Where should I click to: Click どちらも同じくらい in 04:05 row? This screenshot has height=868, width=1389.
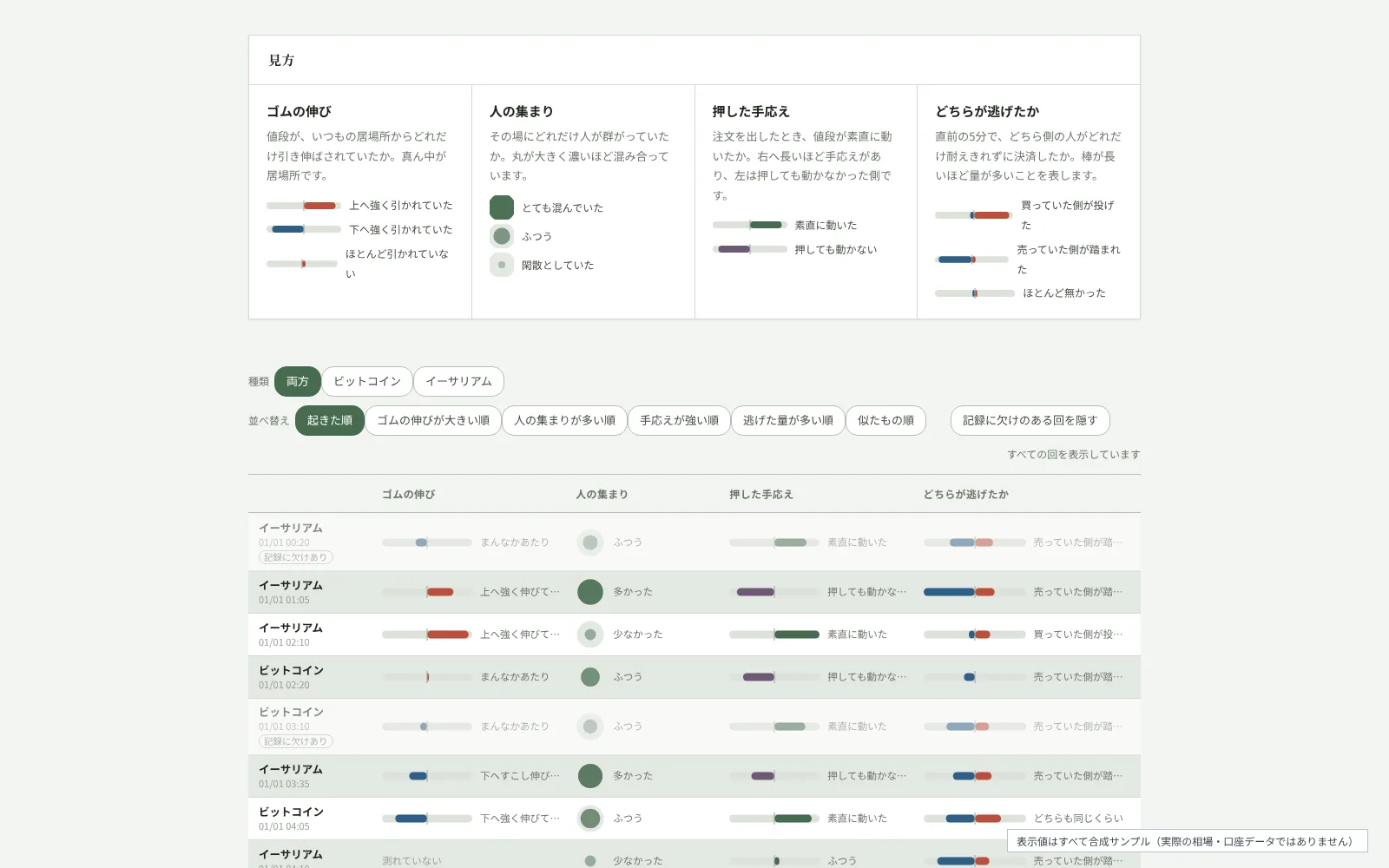click(1078, 819)
